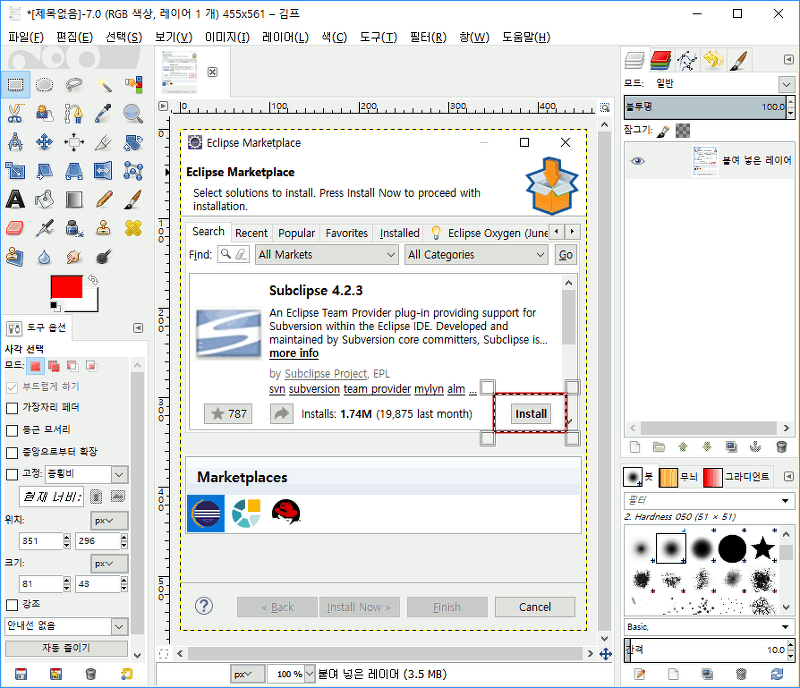Select the Rectangle Select tool
800x688 pixels.
point(16,85)
